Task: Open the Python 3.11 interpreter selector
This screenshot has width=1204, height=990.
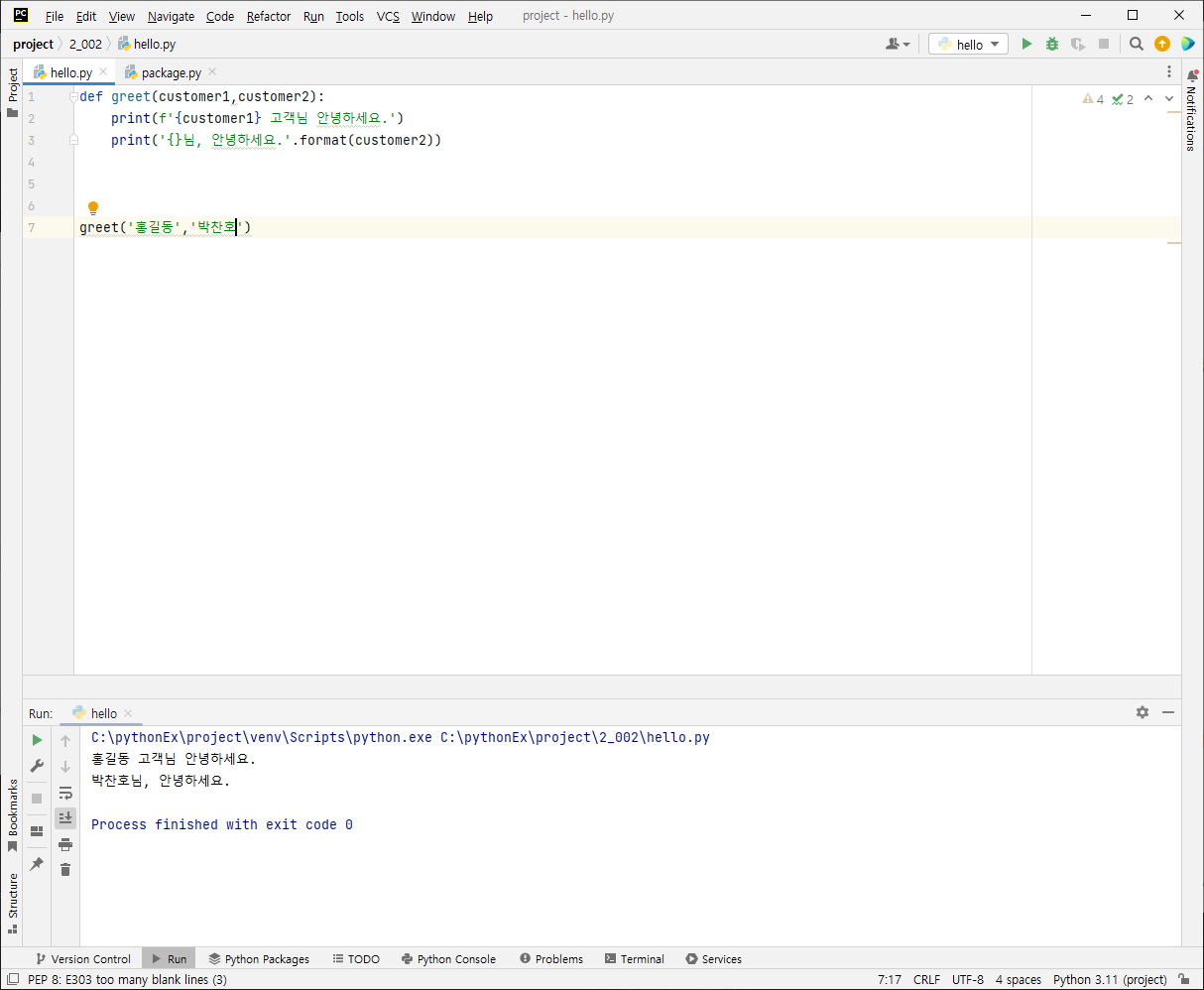Action: (x=1110, y=979)
